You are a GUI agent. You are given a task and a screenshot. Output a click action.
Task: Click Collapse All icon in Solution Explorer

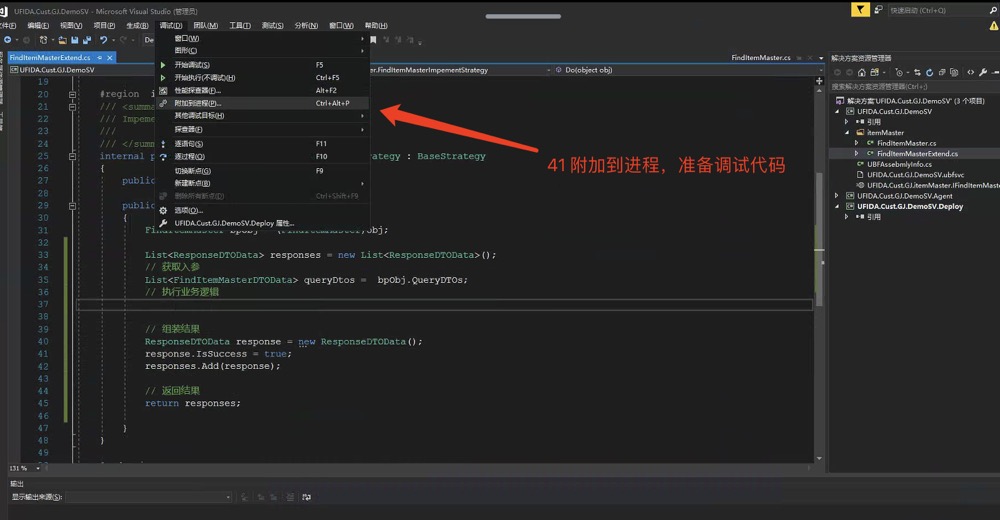[940, 72]
